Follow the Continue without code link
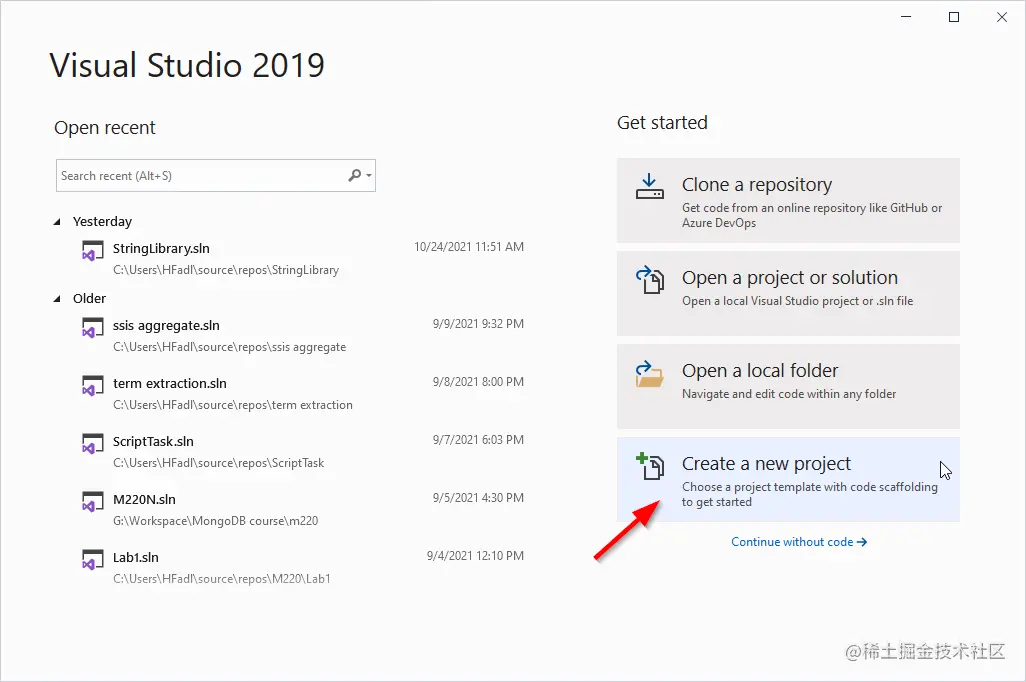1026x682 pixels. 799,542
